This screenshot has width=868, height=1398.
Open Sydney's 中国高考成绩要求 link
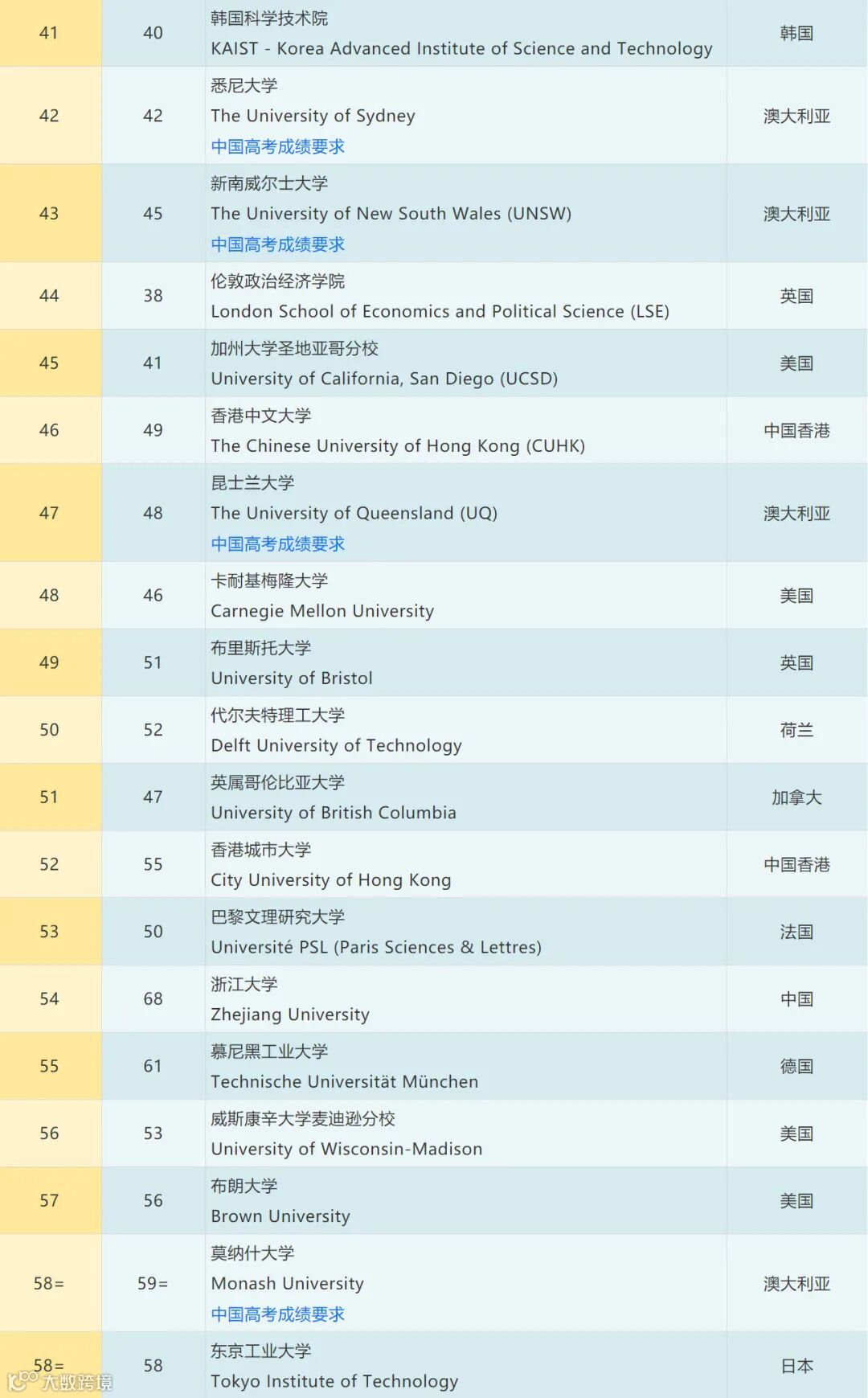(x=277, y=146)
